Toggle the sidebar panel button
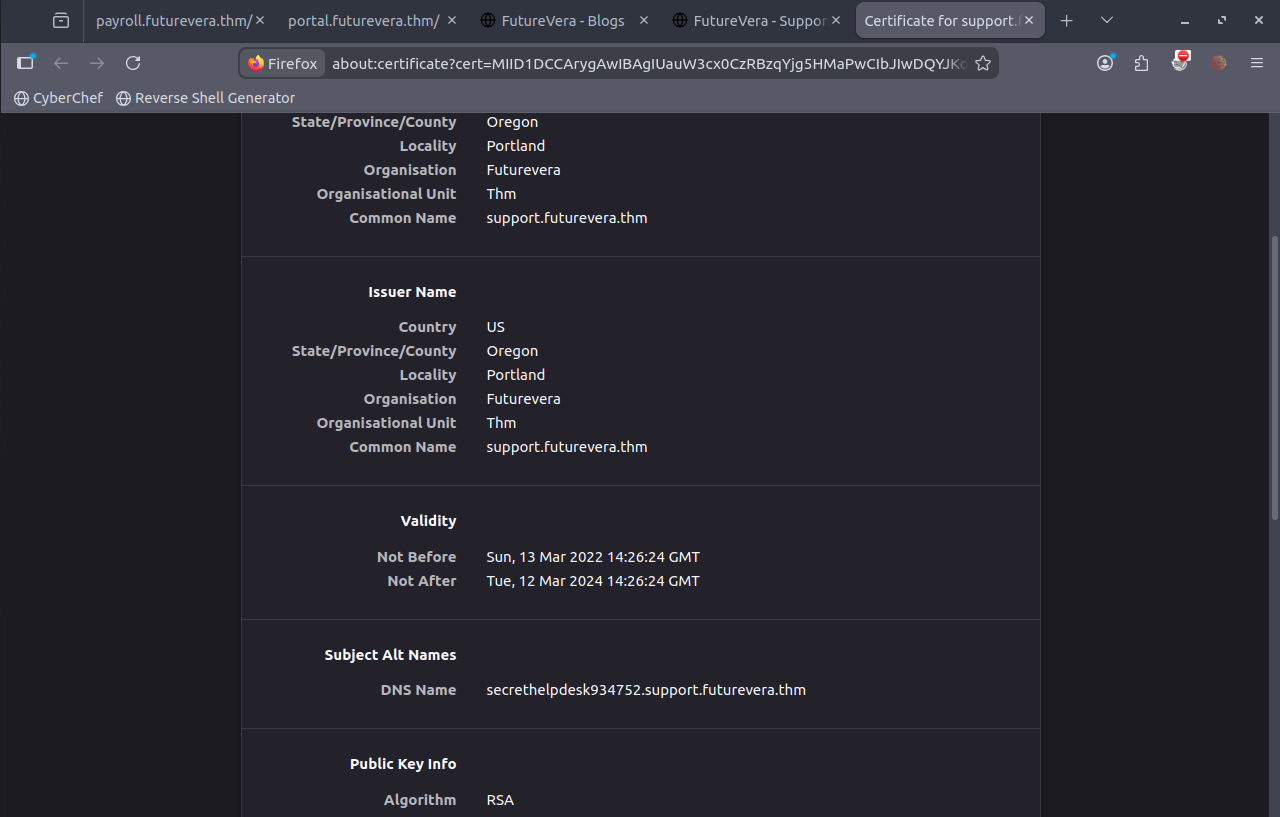The width and height of the screenshot is (1280, 817). pyautogui.click(x=26, y=63)
